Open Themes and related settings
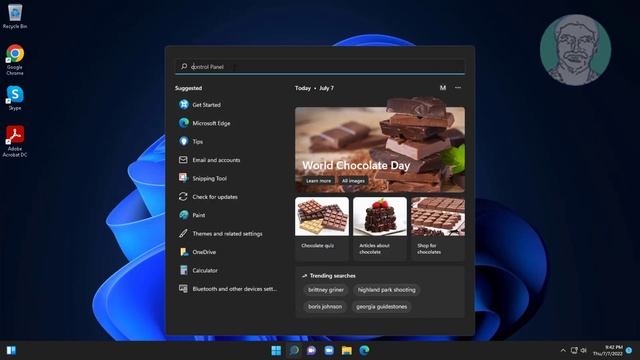 (229, 233)
